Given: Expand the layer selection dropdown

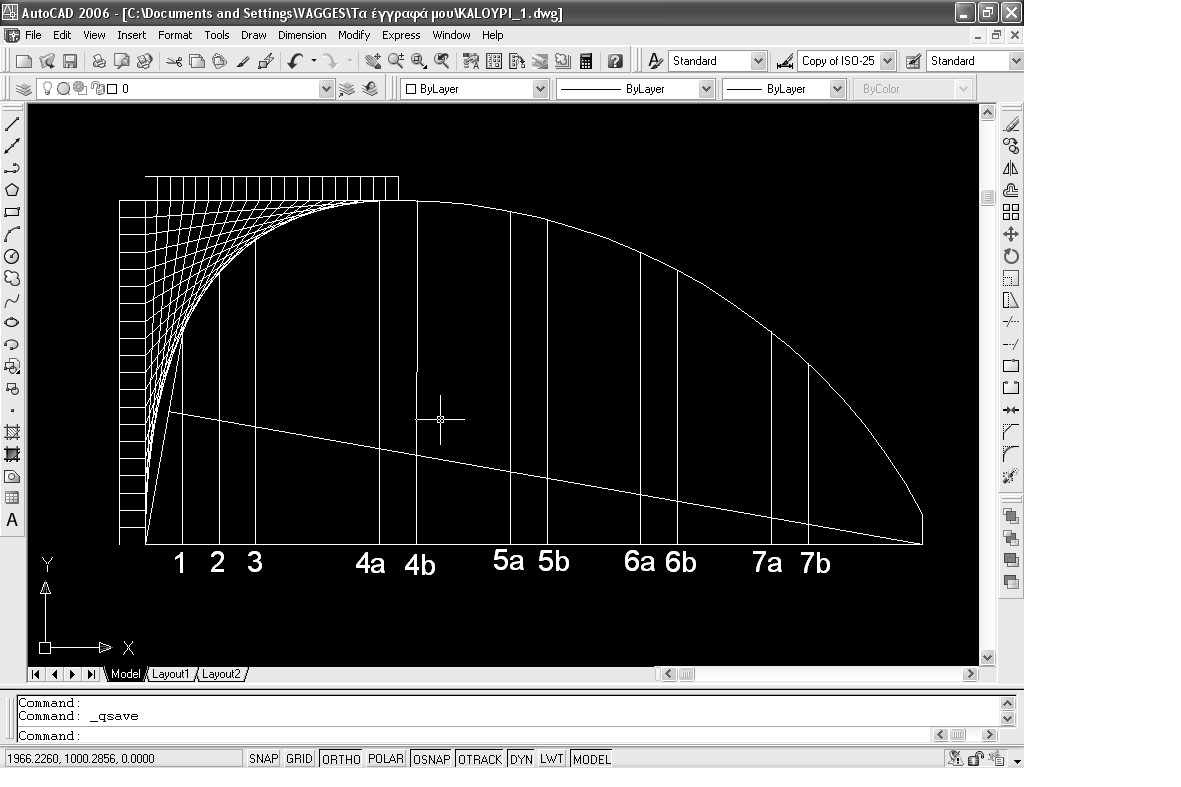Looking at the screenshot, I should [326, 89].
